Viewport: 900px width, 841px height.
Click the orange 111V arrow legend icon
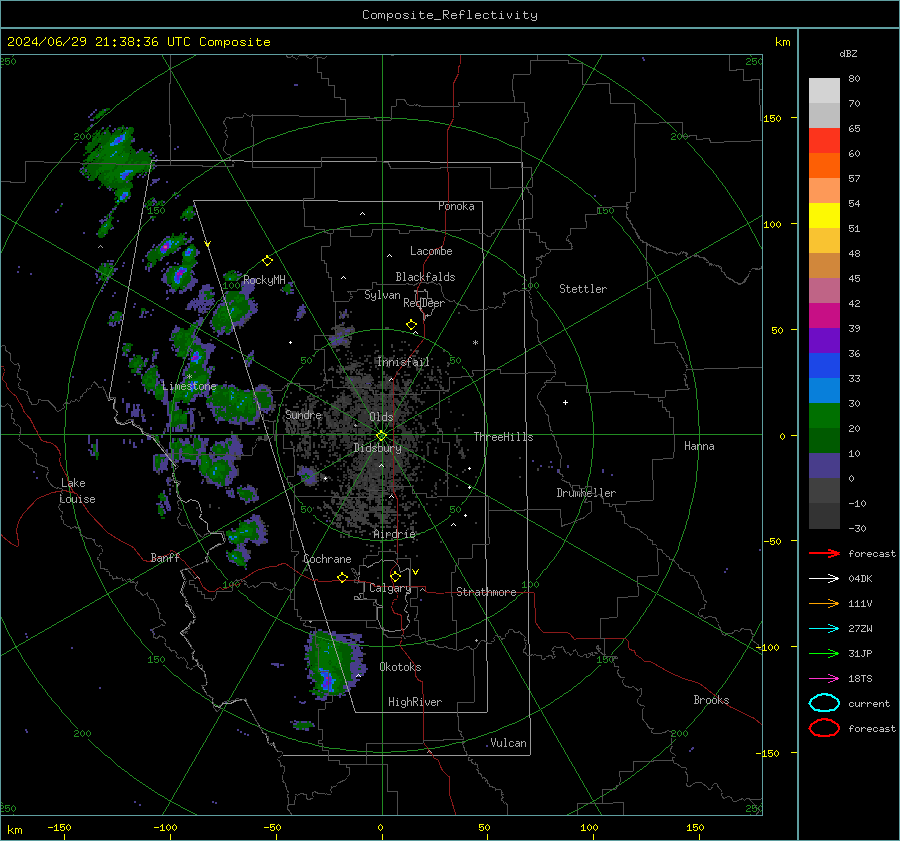click(824, 603)
